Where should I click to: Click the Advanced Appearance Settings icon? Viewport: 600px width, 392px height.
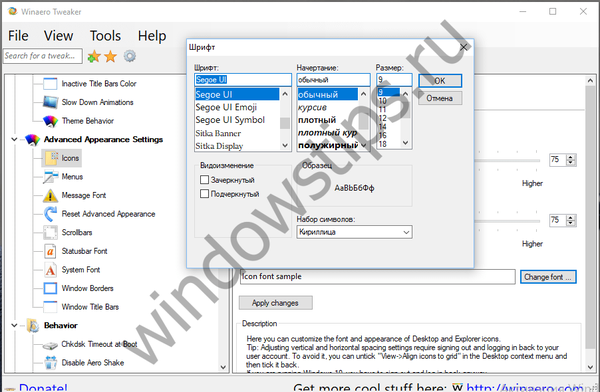point(32,140)
